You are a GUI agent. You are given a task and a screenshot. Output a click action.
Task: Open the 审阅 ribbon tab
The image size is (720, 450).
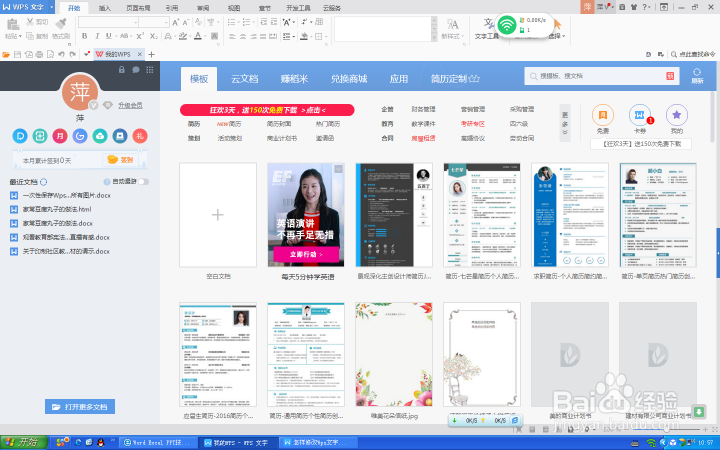[203, 8]
